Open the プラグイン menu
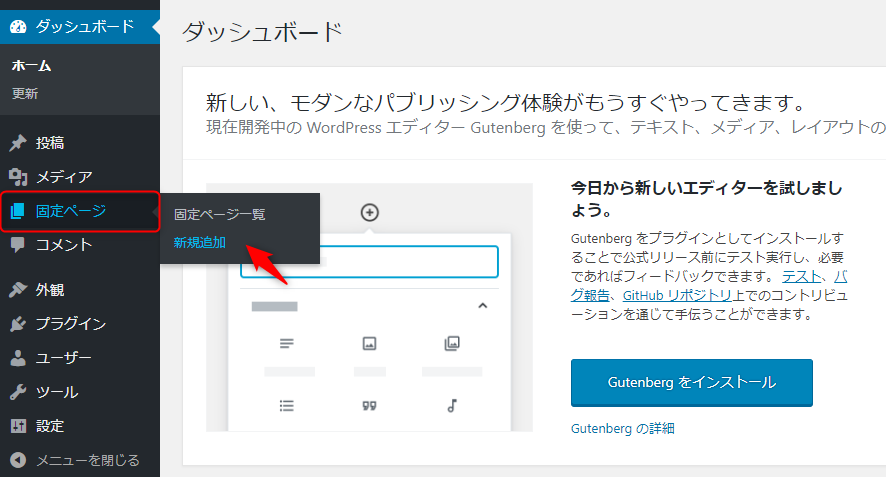Viewport: 886px width, 477px height. coord(80,324)
